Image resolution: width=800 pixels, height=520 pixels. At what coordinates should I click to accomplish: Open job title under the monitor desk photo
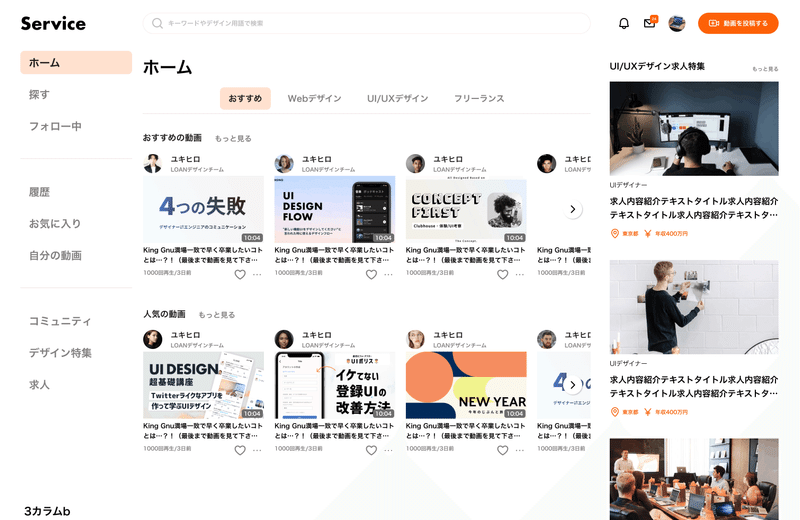[x=694, y=208]
